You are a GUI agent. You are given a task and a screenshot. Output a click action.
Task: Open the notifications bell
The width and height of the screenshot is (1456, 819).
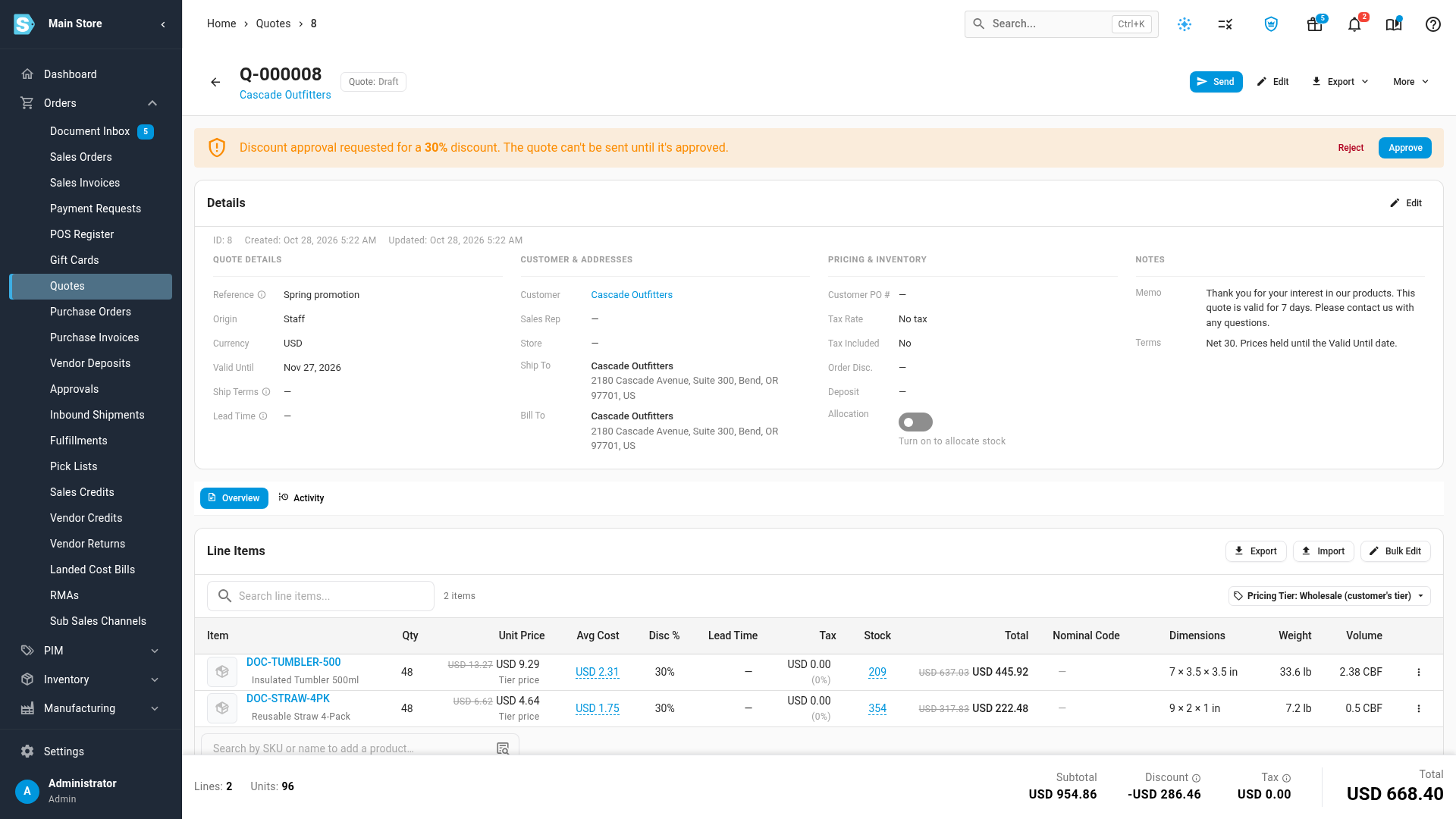tap(1354, 24)
